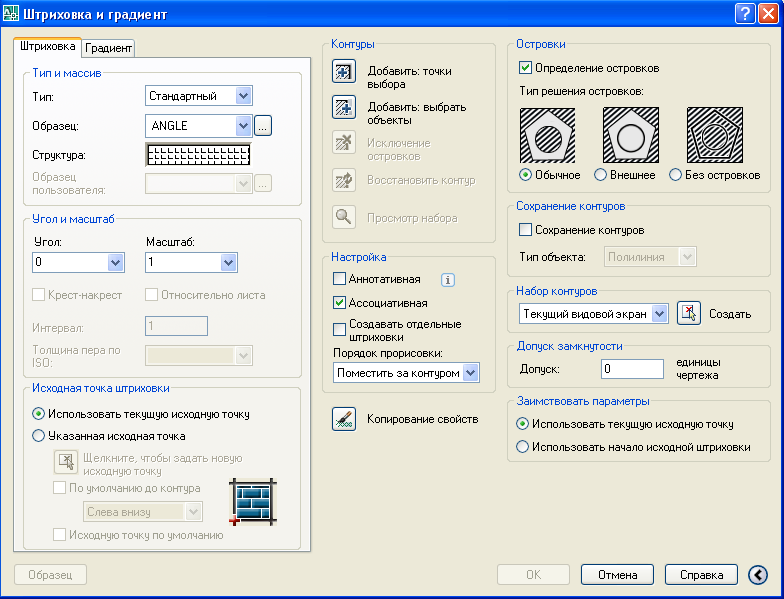Enable the 'Аннотативная' checkbox
Viewport: 784px width, 599px height.
(340, 278)
